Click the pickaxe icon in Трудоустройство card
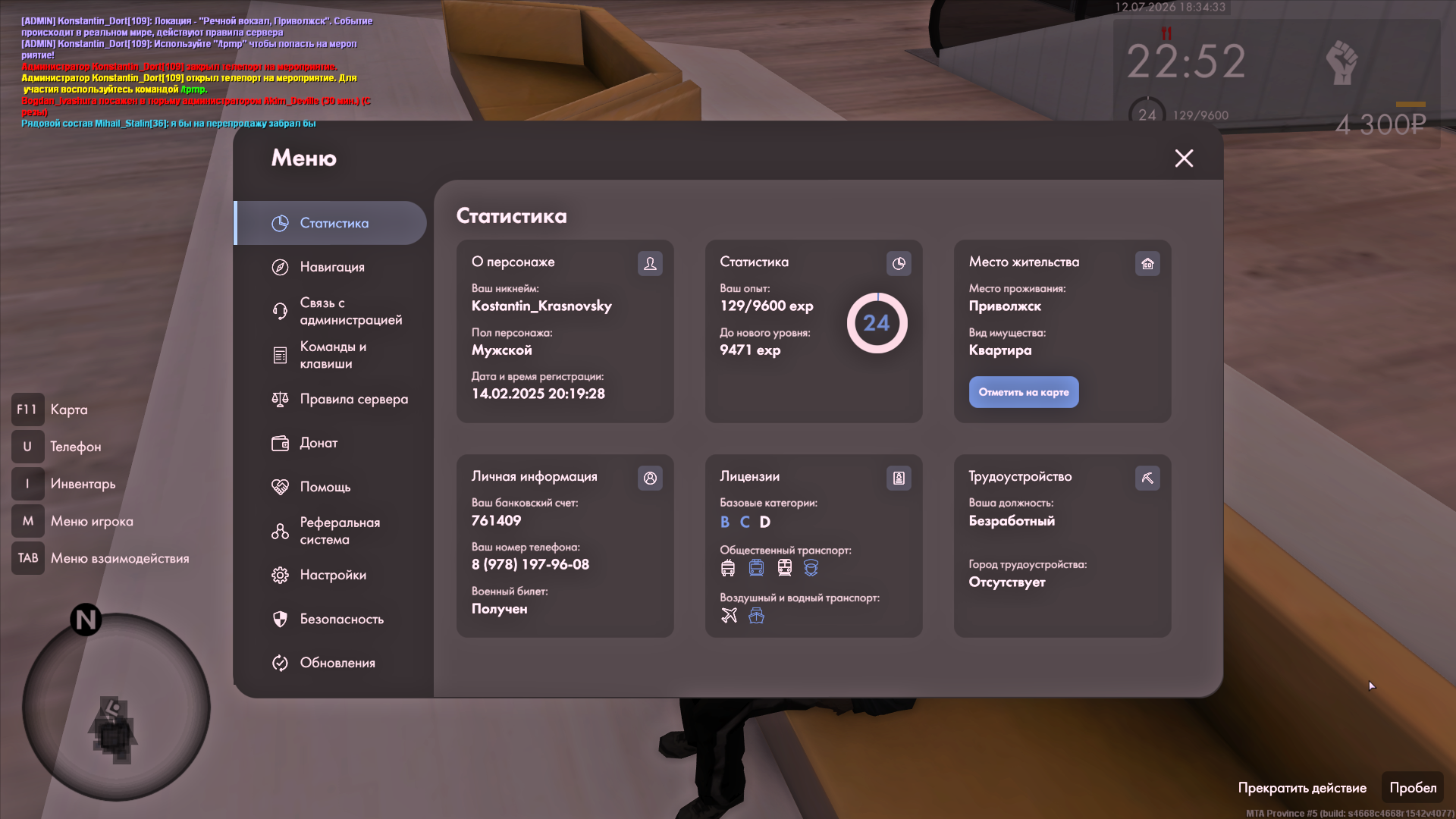The width and height of the screenshot is (1456, 819). 1147,478
